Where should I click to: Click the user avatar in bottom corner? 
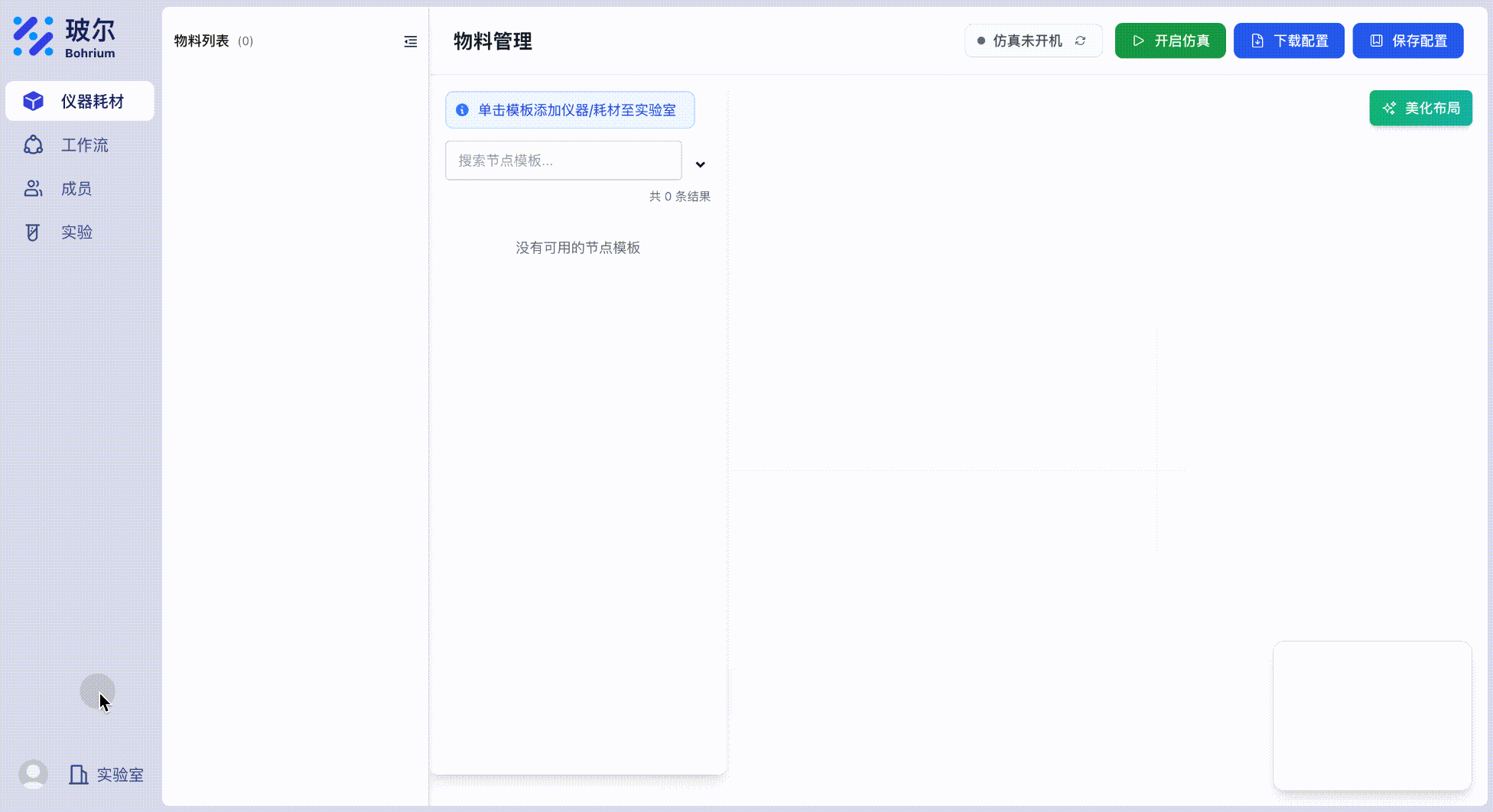pos(32,774)
